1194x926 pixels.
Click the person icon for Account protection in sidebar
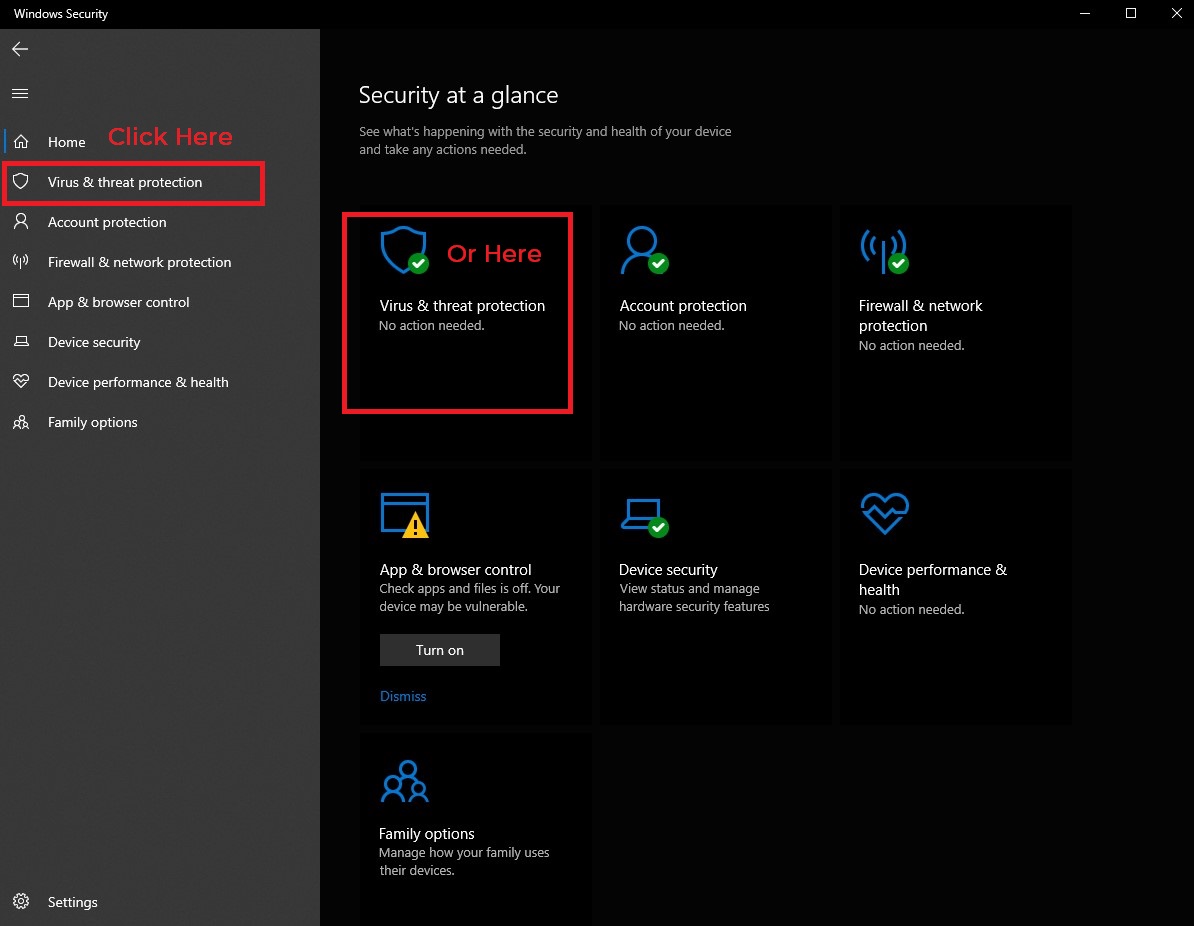click(21, 222)
